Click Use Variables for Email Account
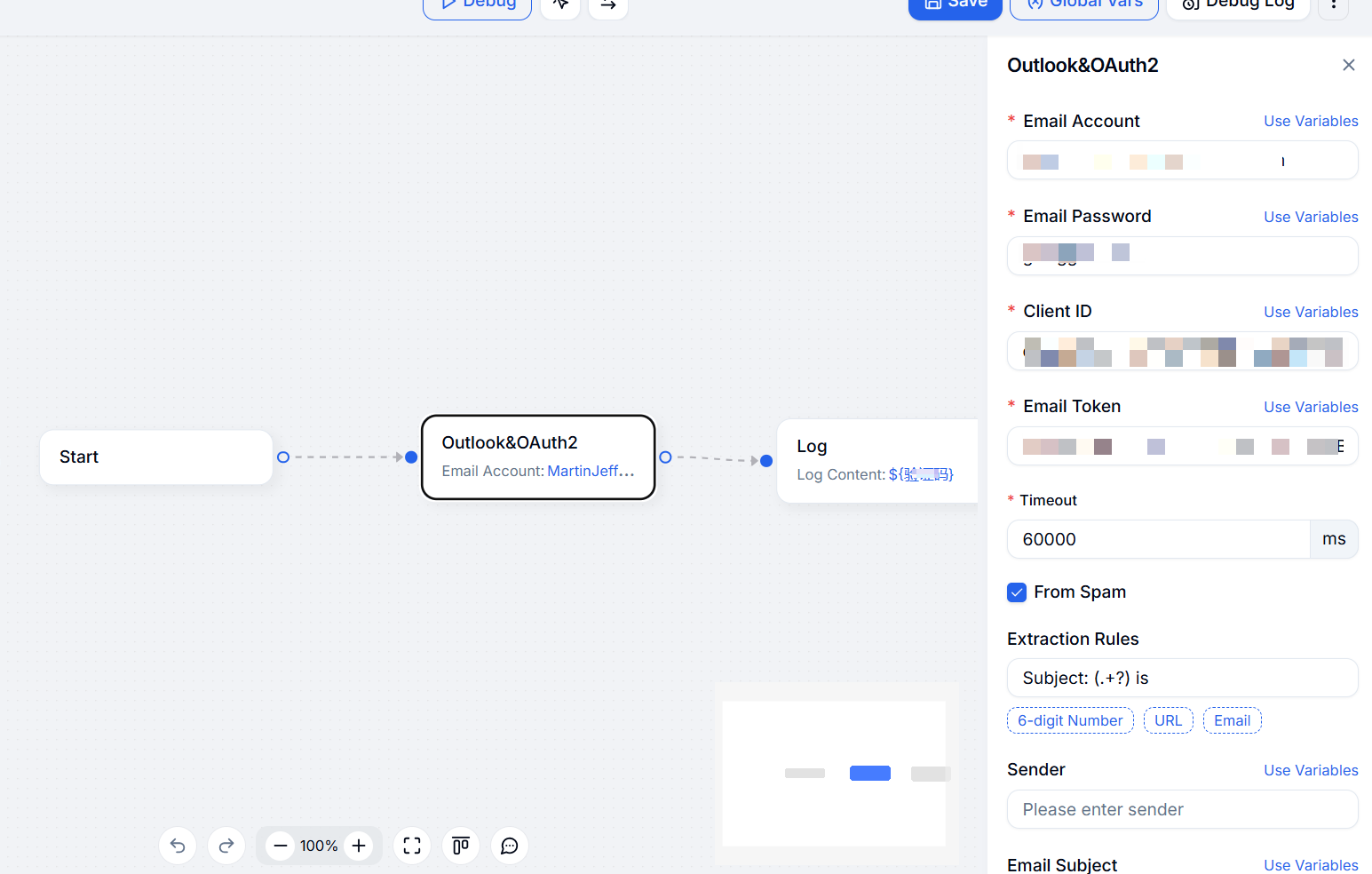The width and height of the screenshot is (1372, 874). [1311, 121]
